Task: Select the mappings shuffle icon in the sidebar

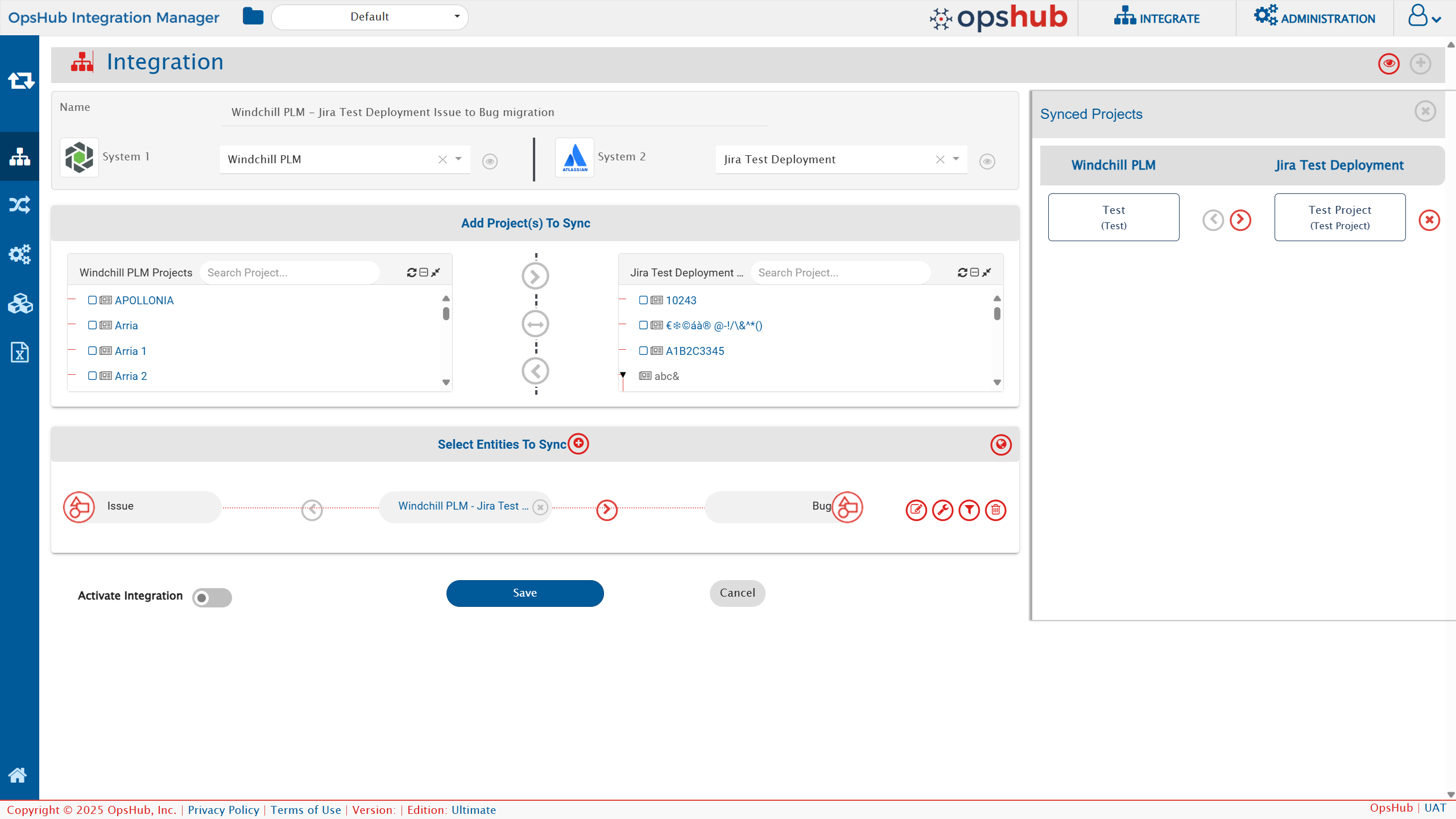Action: point(20,204)
